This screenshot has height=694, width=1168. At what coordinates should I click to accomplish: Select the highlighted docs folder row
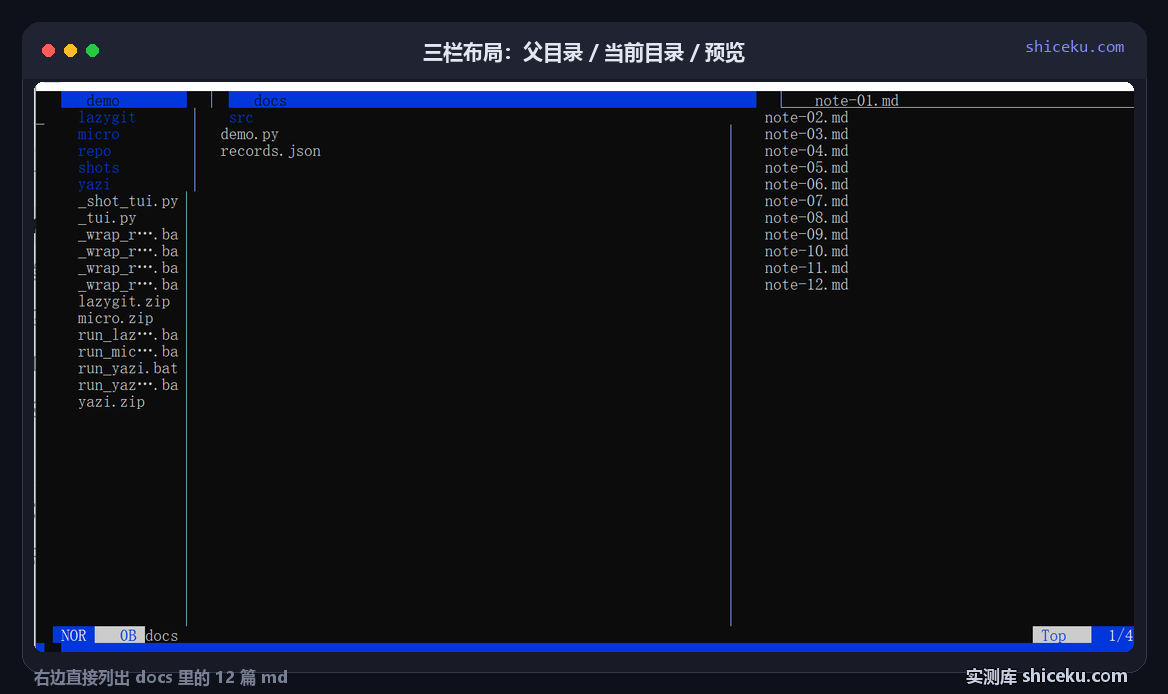coord(492,101)
